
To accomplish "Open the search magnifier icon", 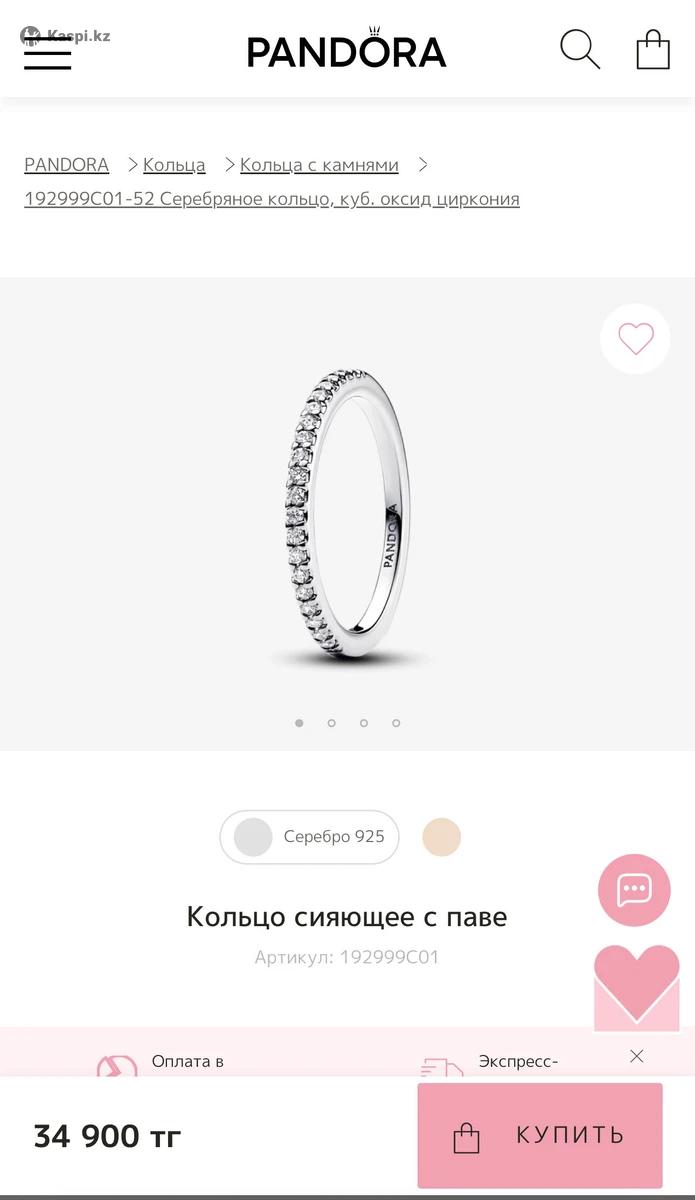I will 580,49.
